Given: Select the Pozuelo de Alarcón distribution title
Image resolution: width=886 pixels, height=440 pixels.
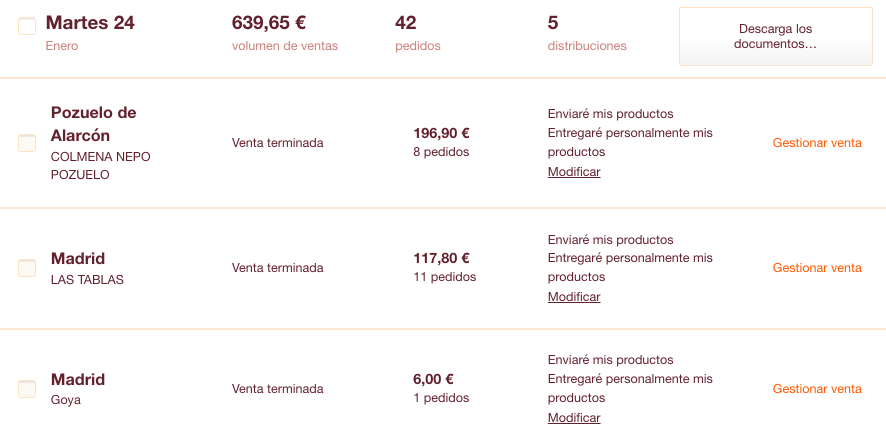Looking at the screenshot, I should pyautogui.click(x=94, y=124).
